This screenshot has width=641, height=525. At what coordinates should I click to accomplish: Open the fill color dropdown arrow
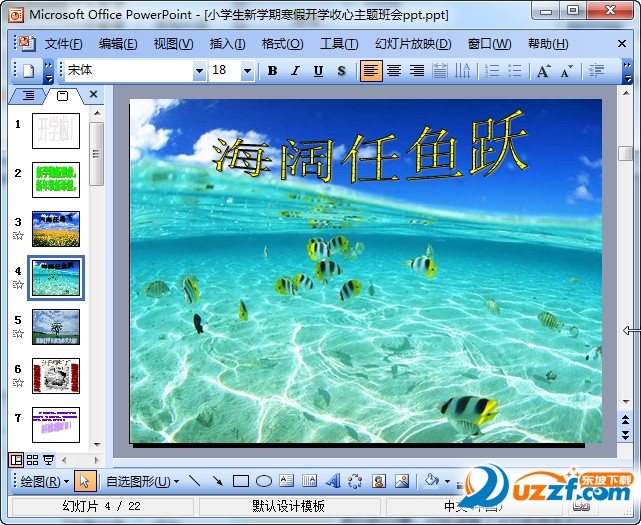(448, 481)
